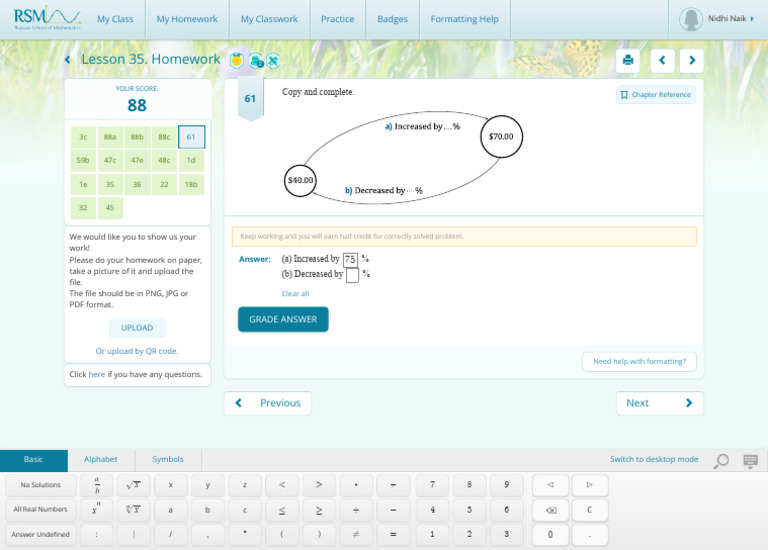Switch to Alphabet keyboard tab
Viewport: 768px width, 550px height.
100,459
